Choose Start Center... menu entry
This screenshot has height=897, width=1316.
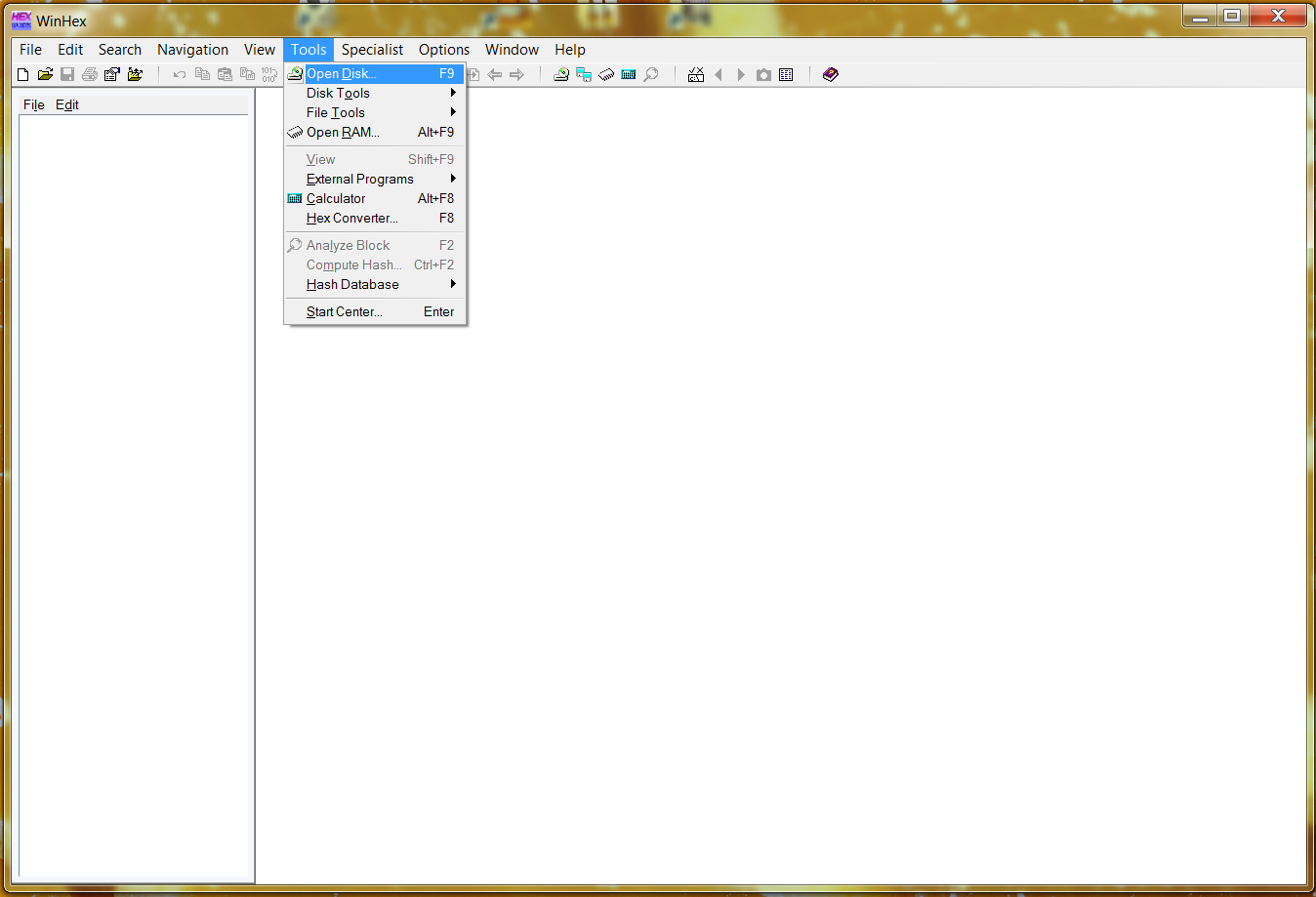click(x=376, y=311)
